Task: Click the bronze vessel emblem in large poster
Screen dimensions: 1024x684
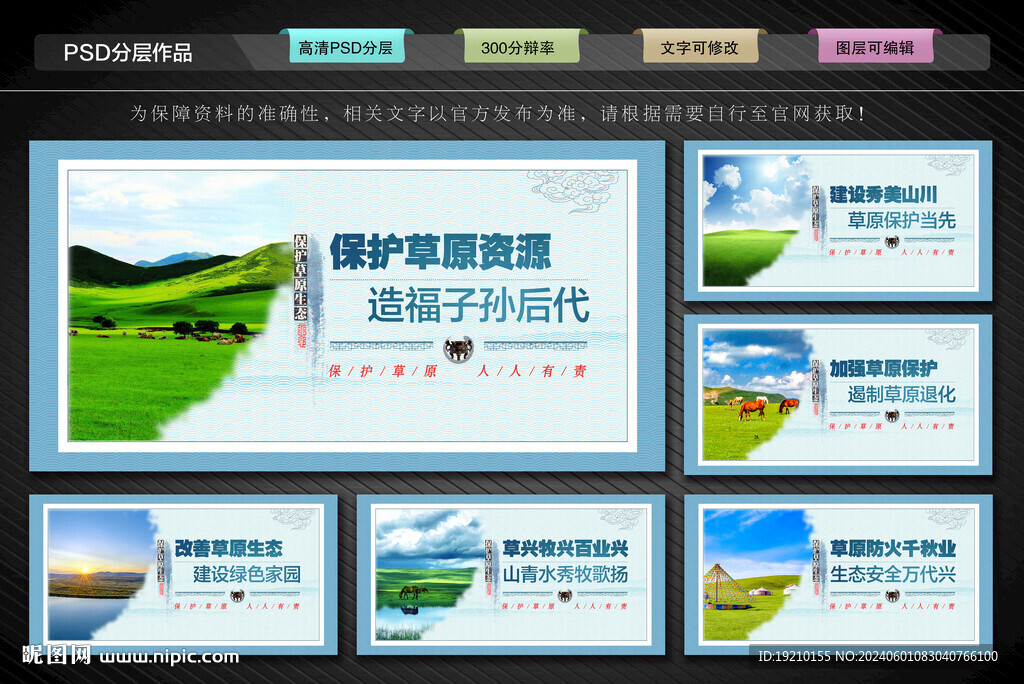Action: pyautogui.click(x=458, y=349)
